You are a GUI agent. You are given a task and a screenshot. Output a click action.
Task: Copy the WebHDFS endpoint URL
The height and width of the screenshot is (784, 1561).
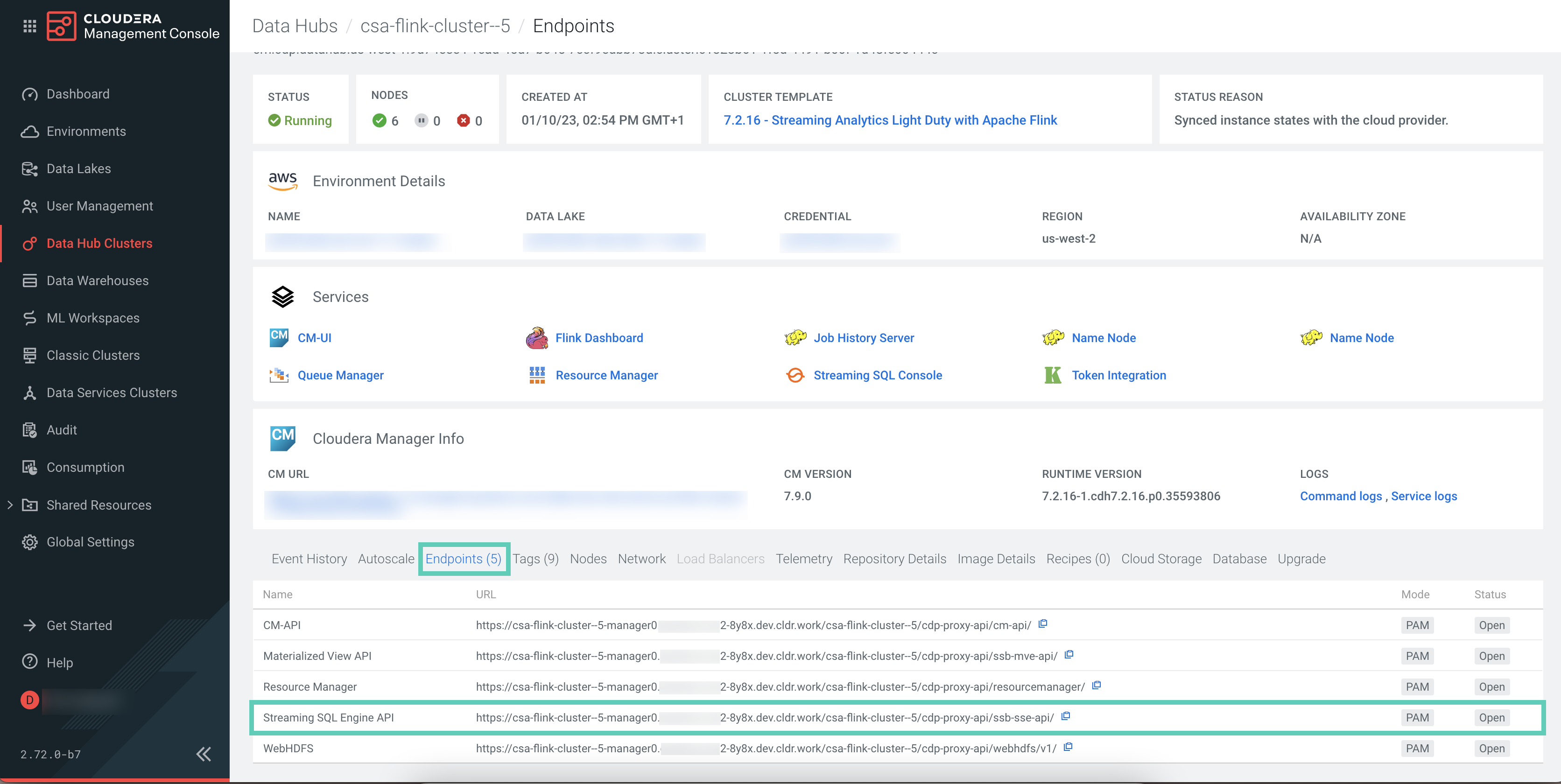(x=1068, y=747)
